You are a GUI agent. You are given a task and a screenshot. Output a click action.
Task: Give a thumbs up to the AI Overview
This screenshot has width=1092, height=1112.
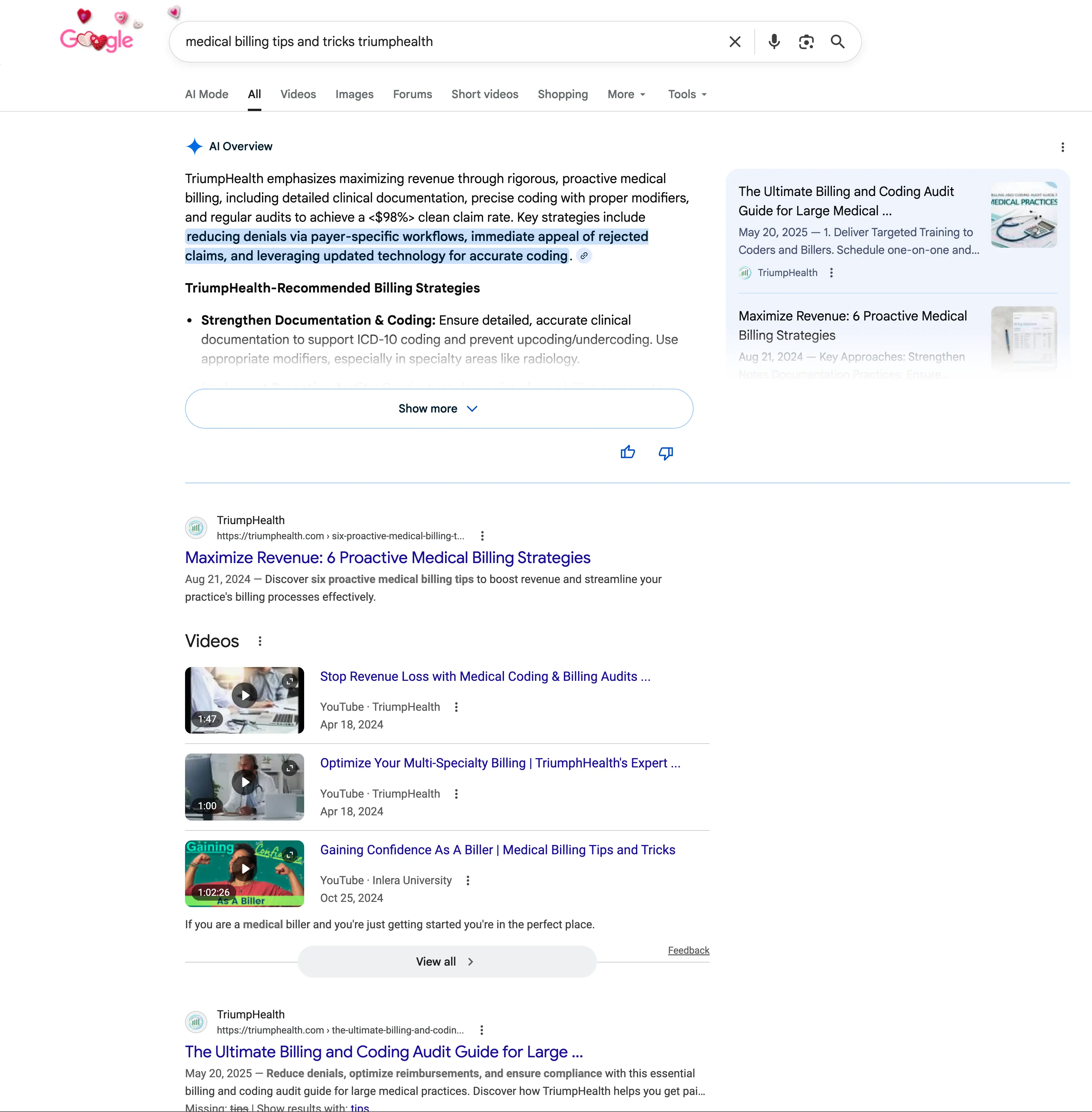pyautogui.click(x=628, y=452)
